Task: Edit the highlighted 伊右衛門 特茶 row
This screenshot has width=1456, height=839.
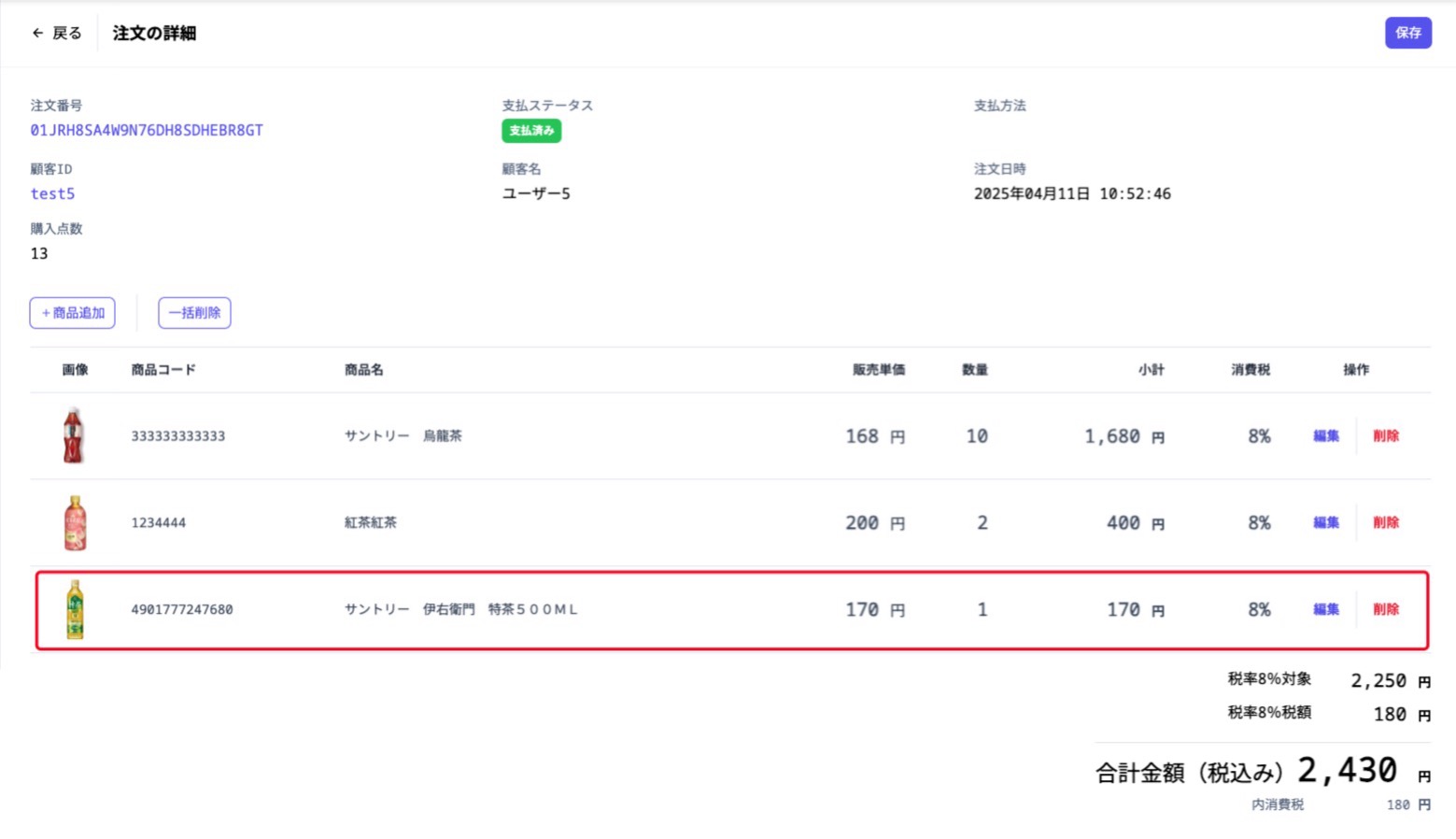Action: pos(1325,609)
